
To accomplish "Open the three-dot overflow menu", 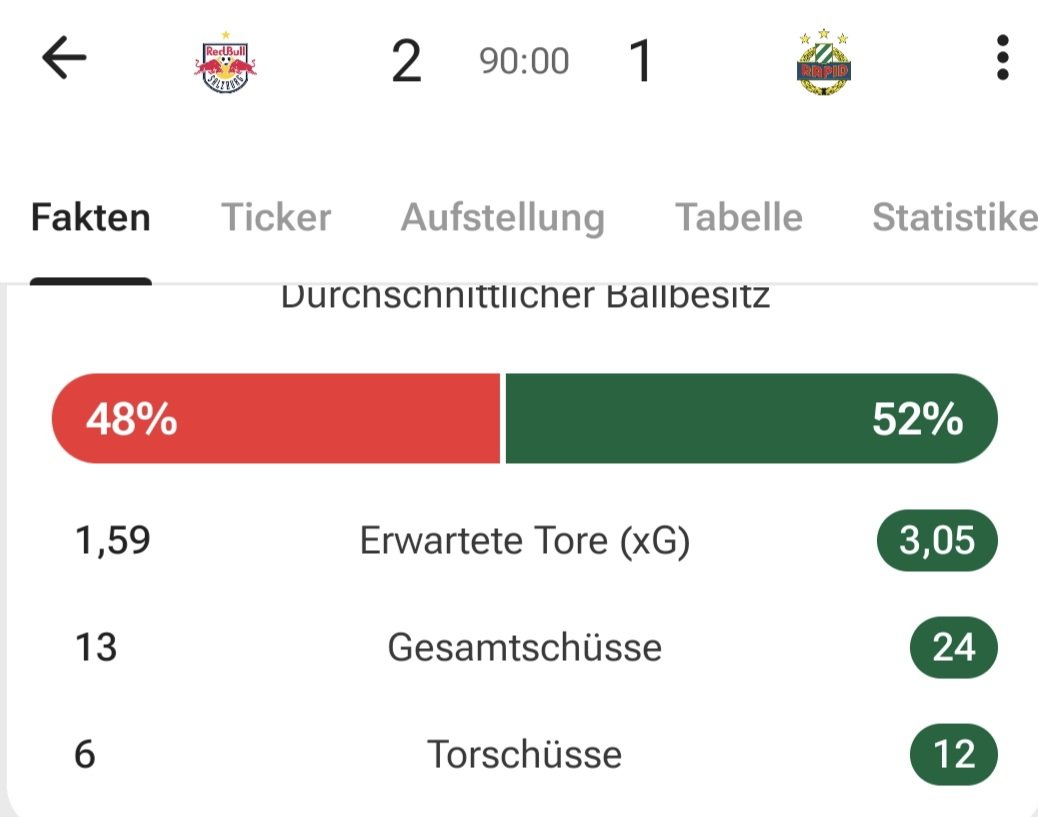I will 1002,60.
